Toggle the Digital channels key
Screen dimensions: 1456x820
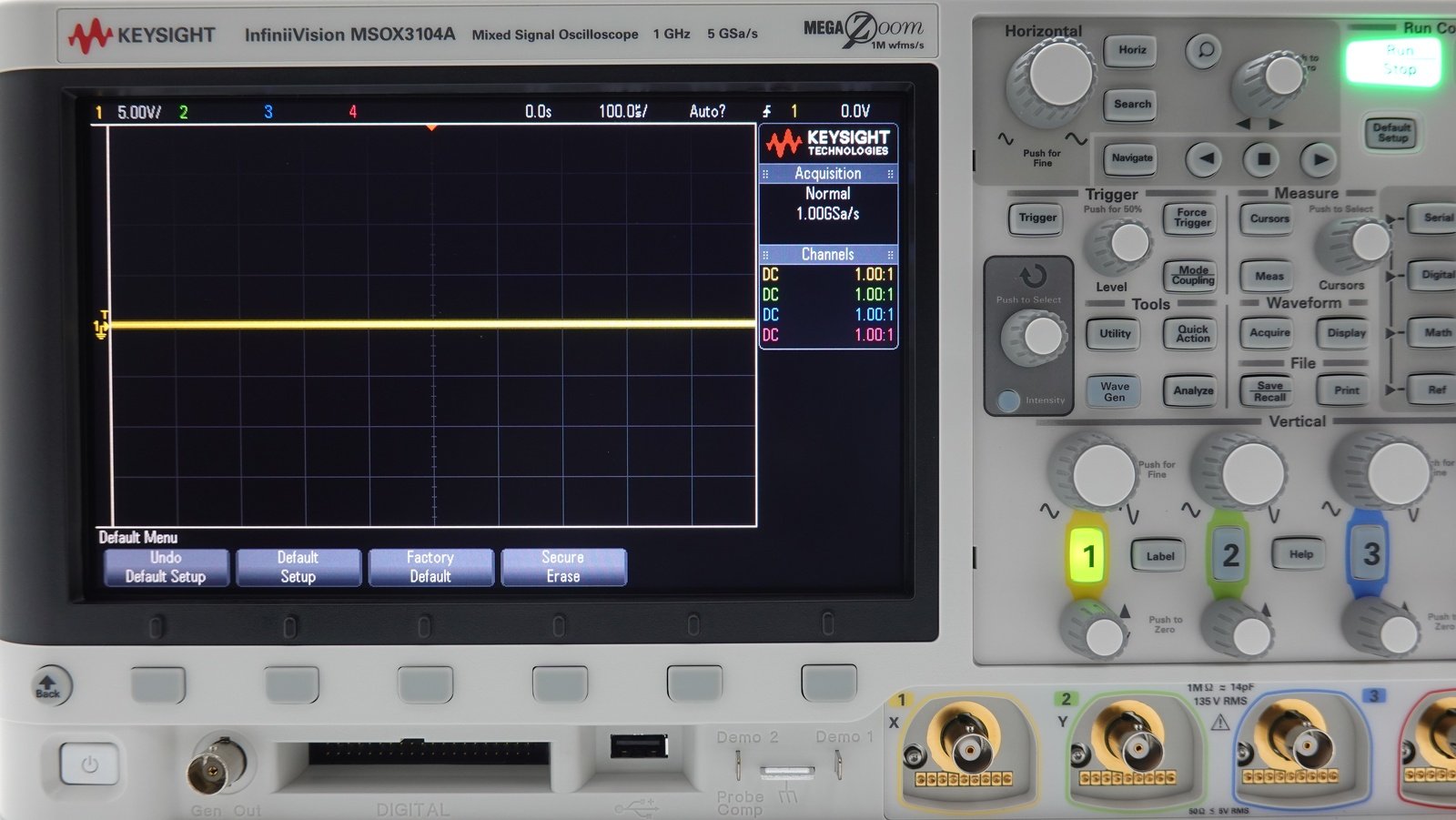tap(1434, 275)
